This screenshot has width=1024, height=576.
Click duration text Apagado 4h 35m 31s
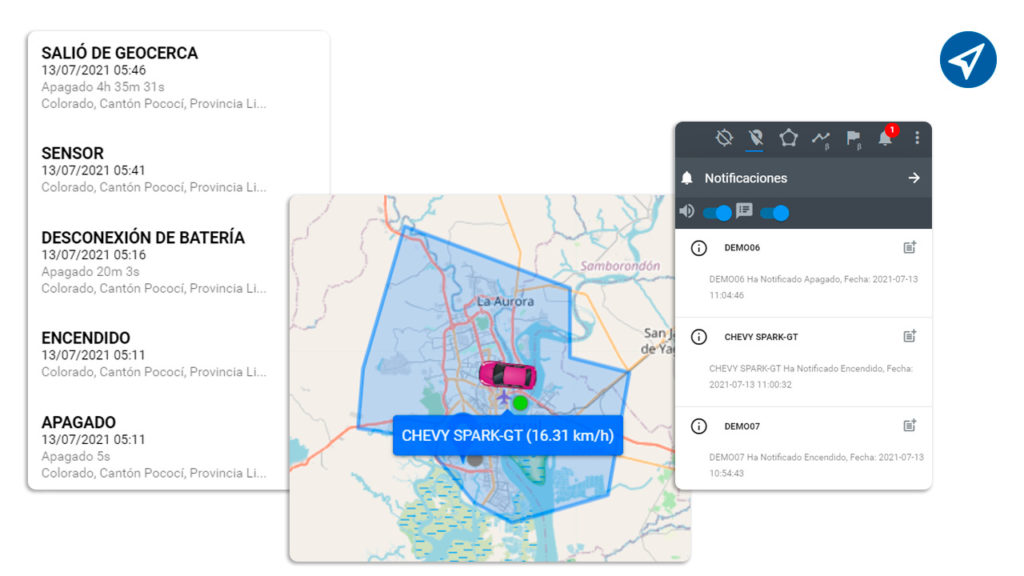tap(103, 87)
